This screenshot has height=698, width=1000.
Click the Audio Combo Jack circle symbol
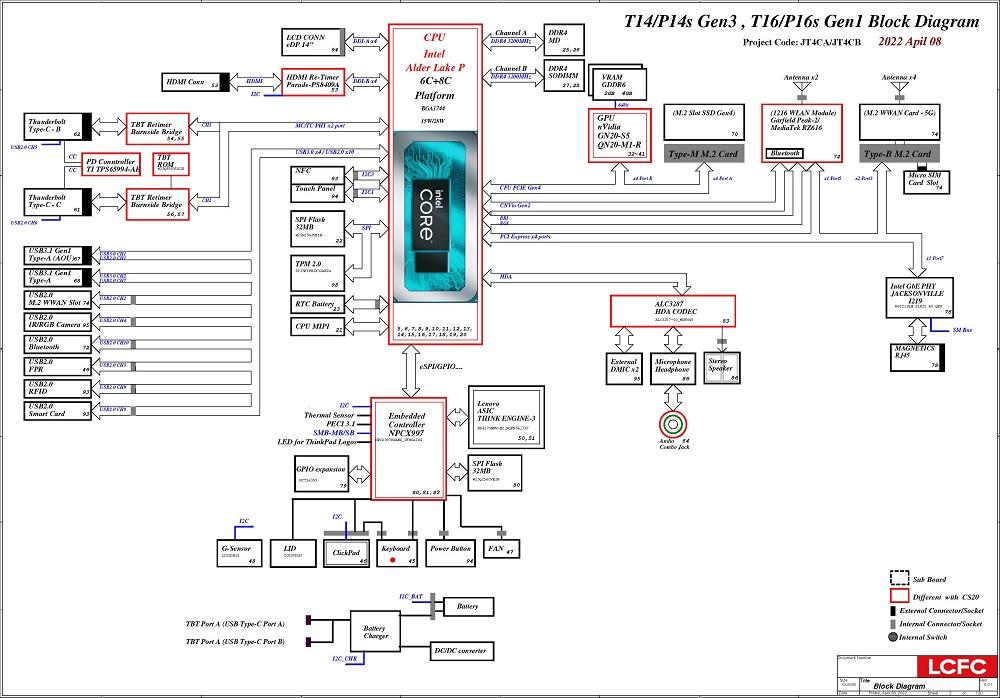point(673,424)
